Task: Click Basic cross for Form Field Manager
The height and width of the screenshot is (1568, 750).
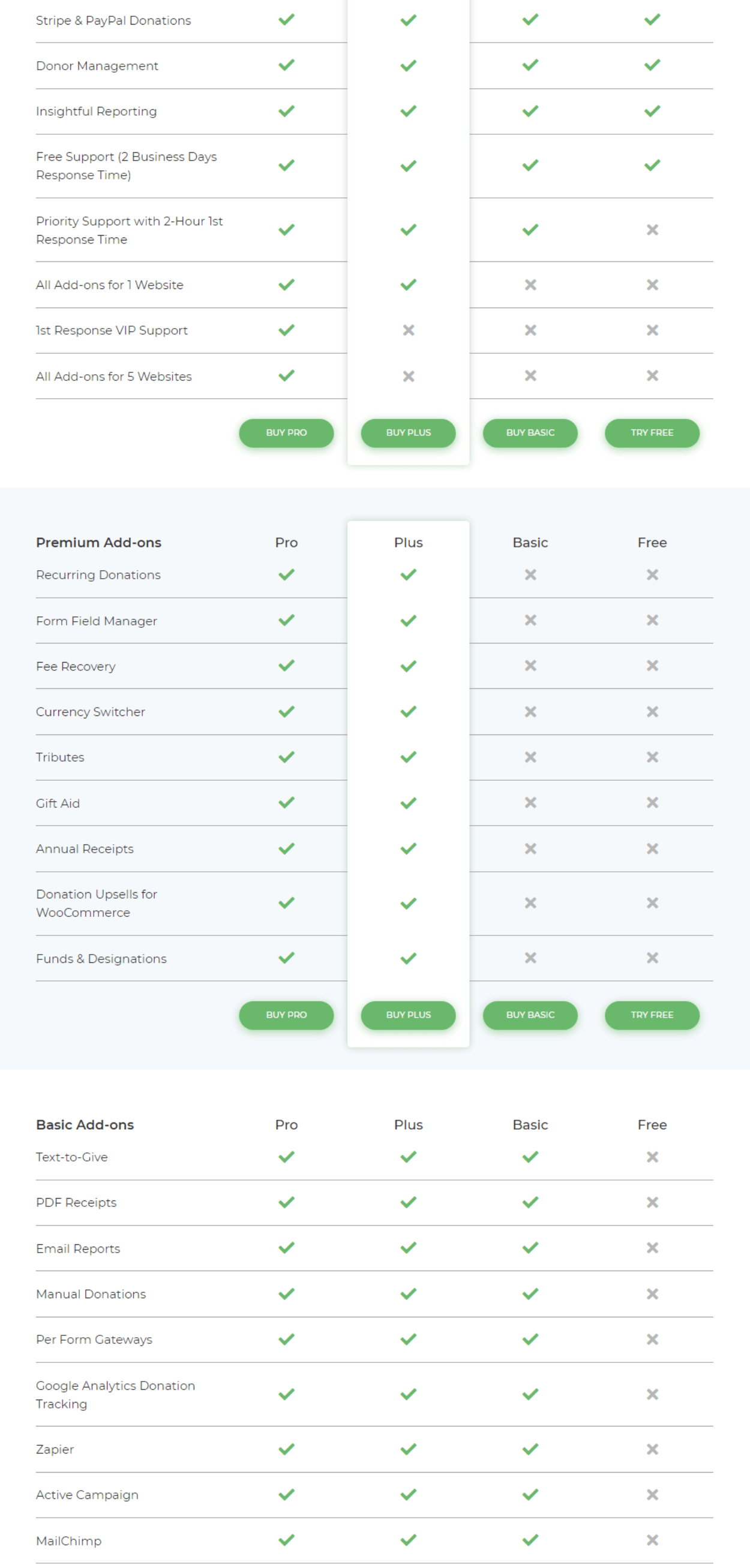Action: (x=530, y=619)
